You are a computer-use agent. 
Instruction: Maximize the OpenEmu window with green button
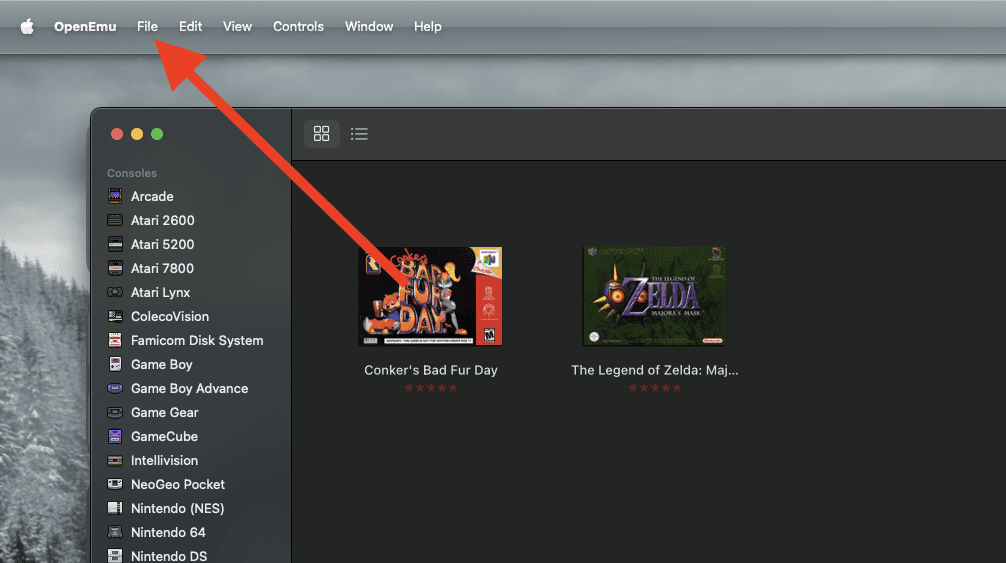[x=157, y=134]
